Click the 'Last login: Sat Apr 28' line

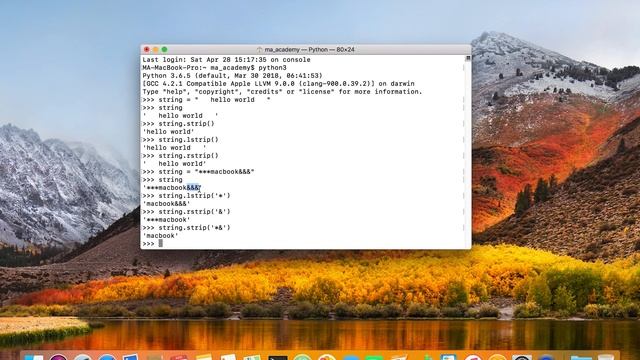(226, 60)
